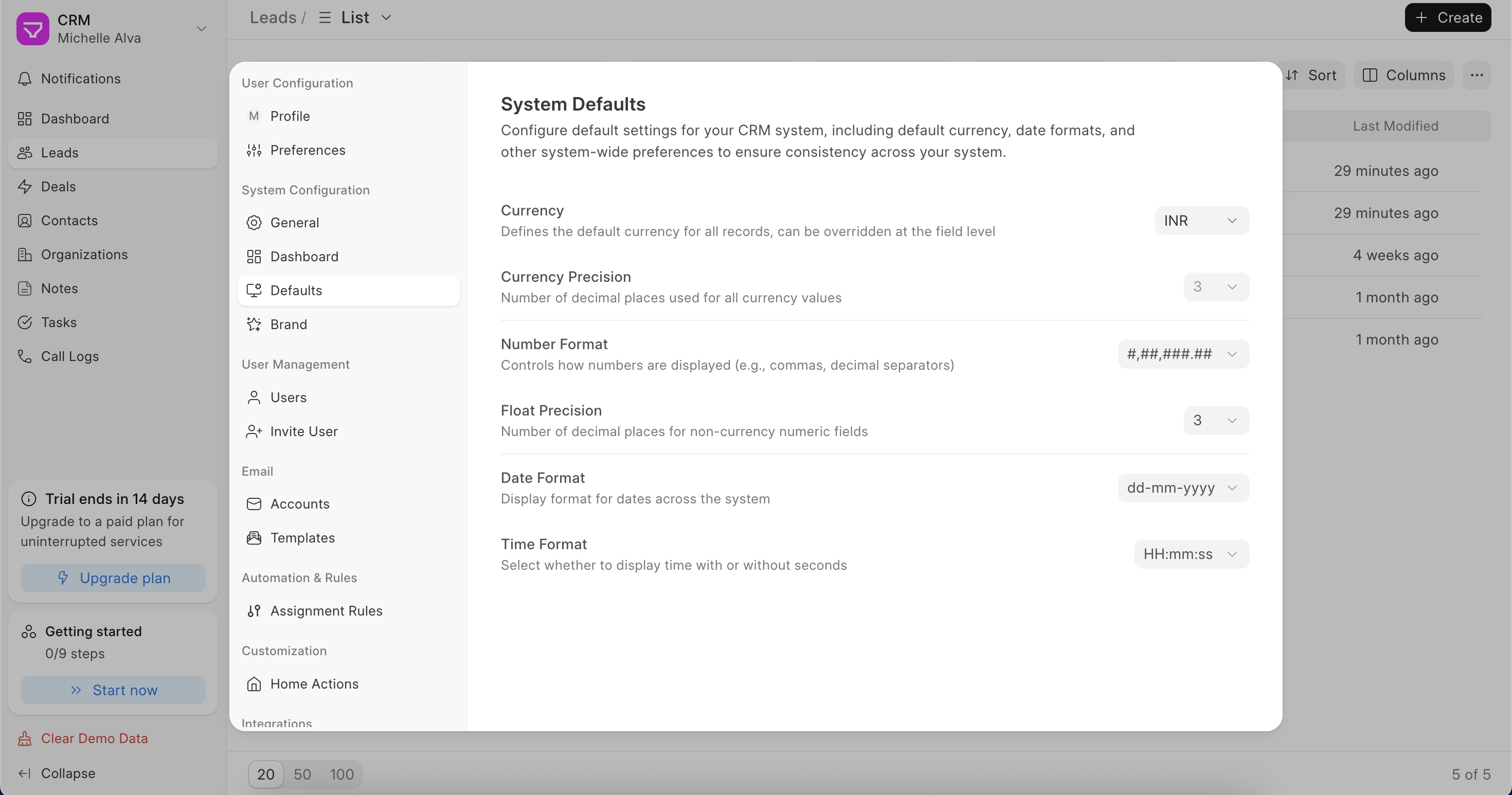Screen dimensions: 1512x795
Task: Click the Assignment Rules icon
Action: [x=254, y=611]
